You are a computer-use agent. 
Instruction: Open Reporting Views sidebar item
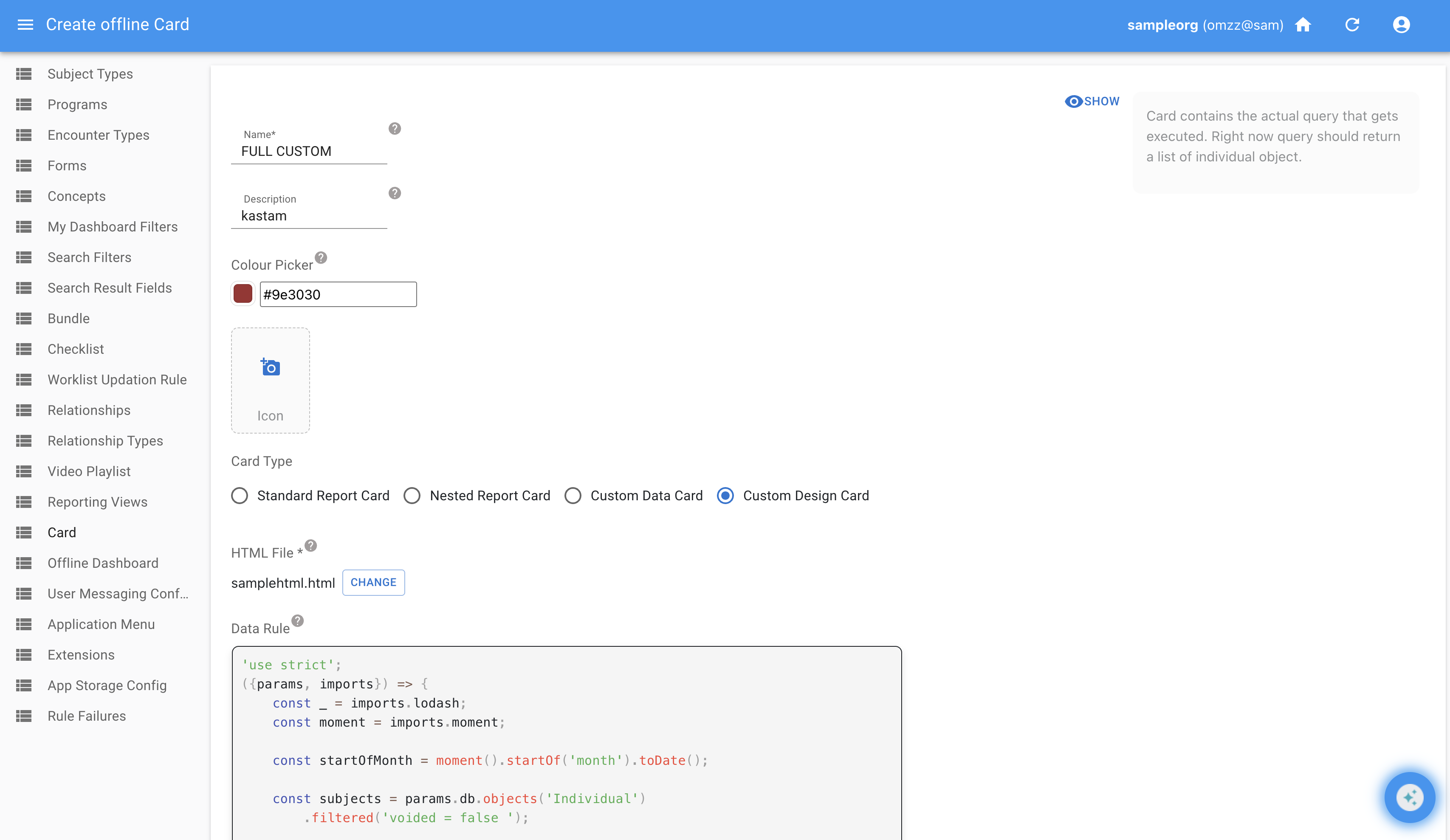click(x=97, y=502)
